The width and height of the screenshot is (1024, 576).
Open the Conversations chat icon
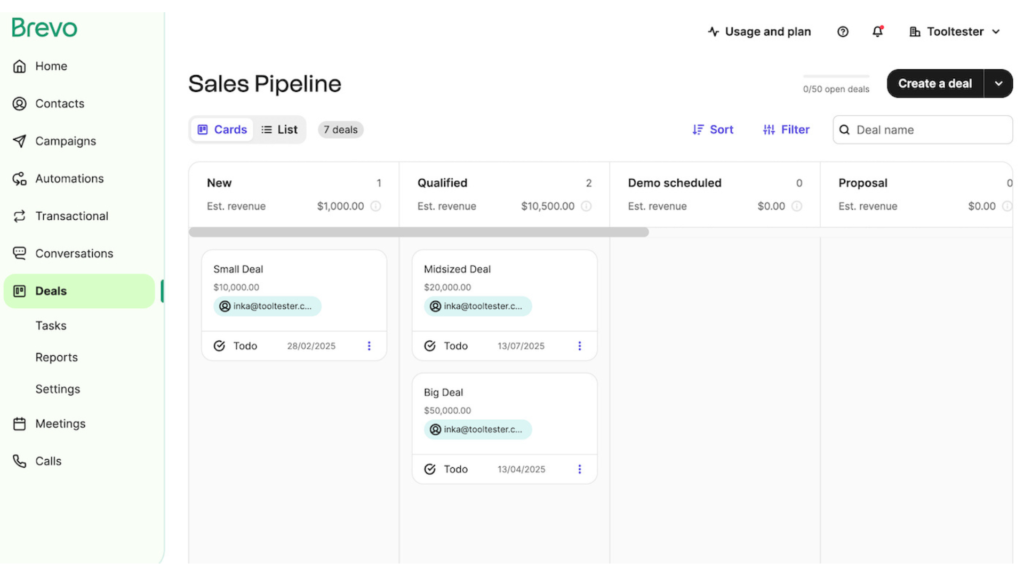20,253
